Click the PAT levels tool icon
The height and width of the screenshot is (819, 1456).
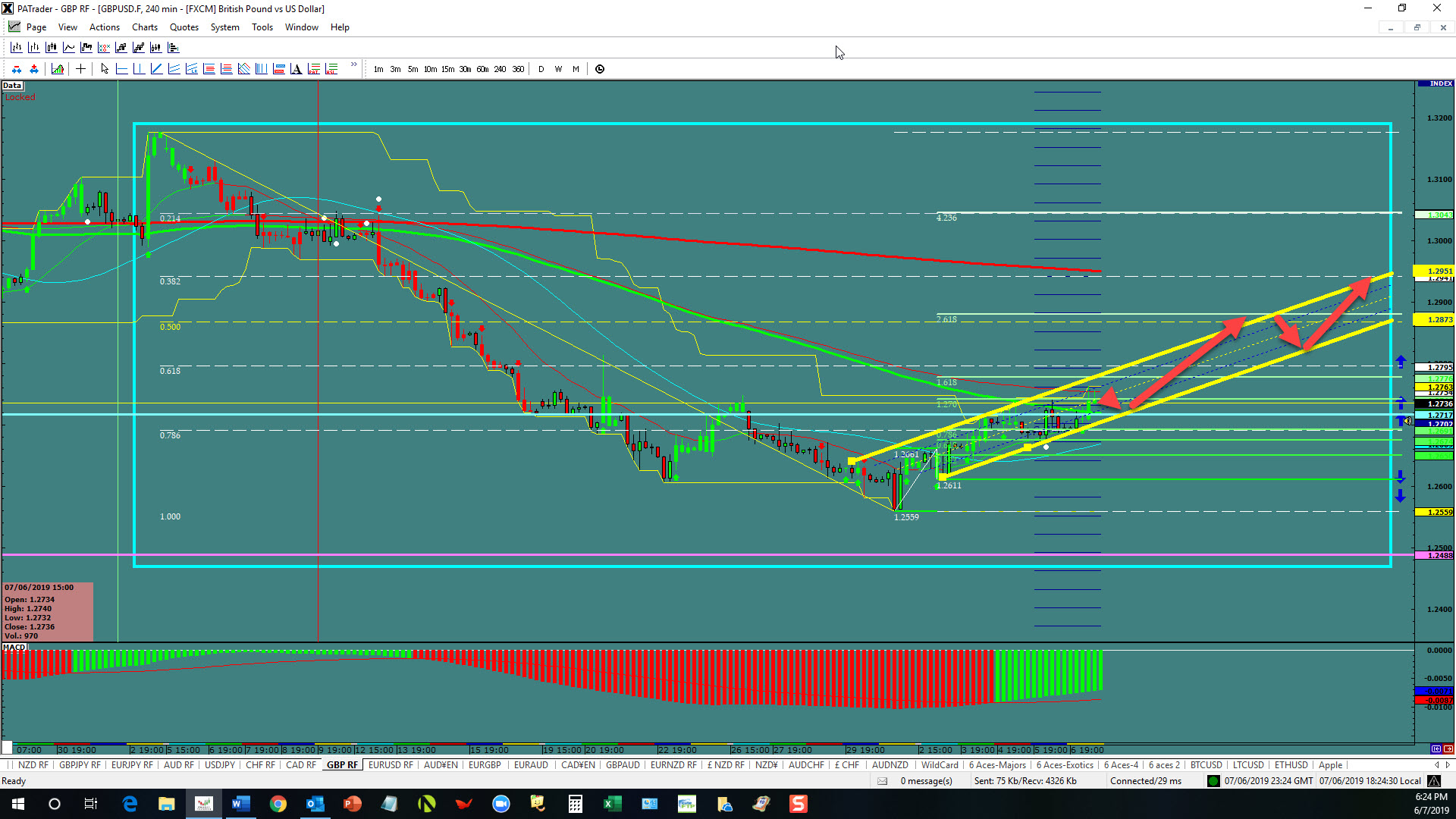point(313,69)
